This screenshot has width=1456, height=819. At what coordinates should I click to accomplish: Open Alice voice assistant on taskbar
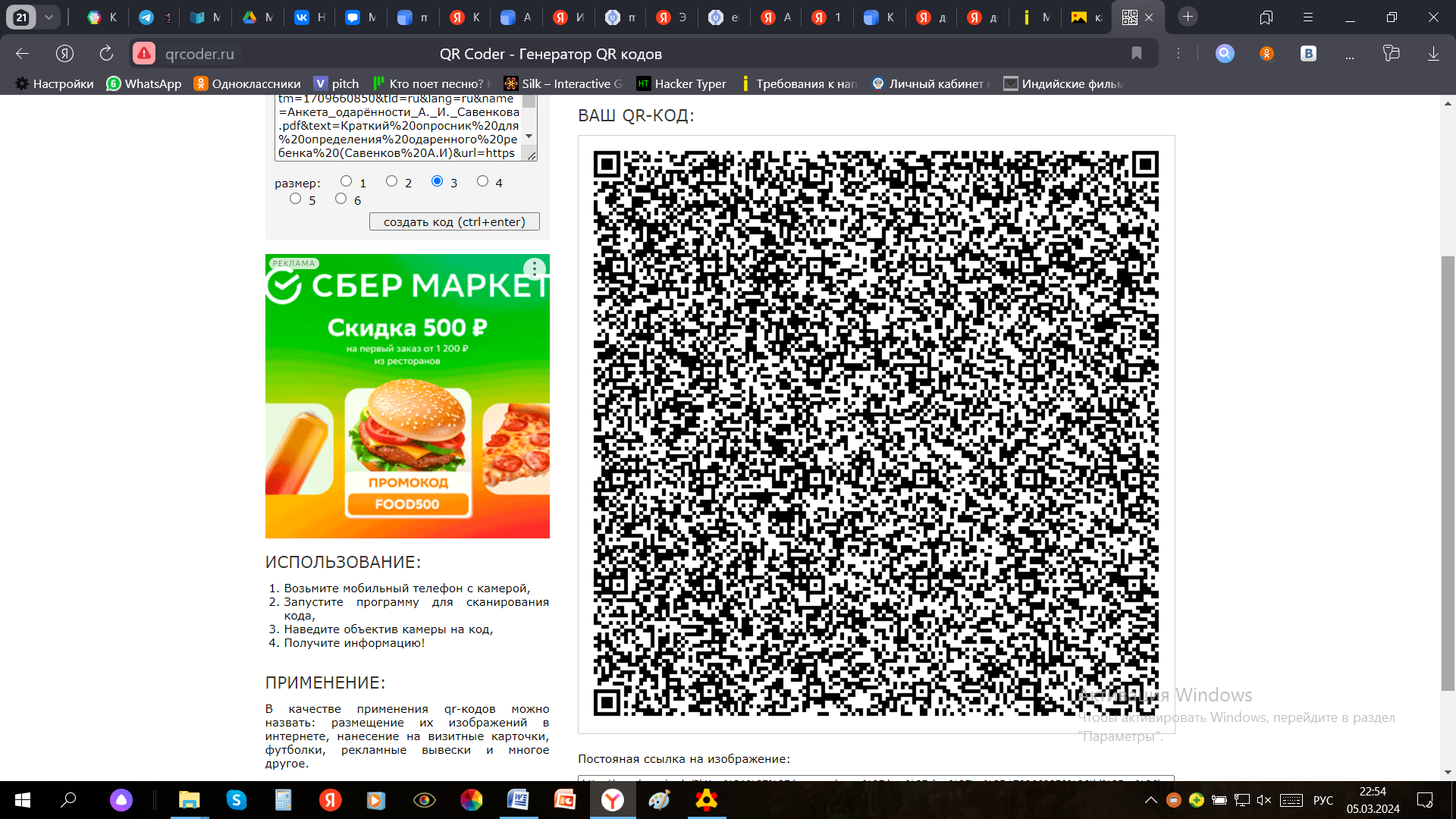[x=121, y=800]
